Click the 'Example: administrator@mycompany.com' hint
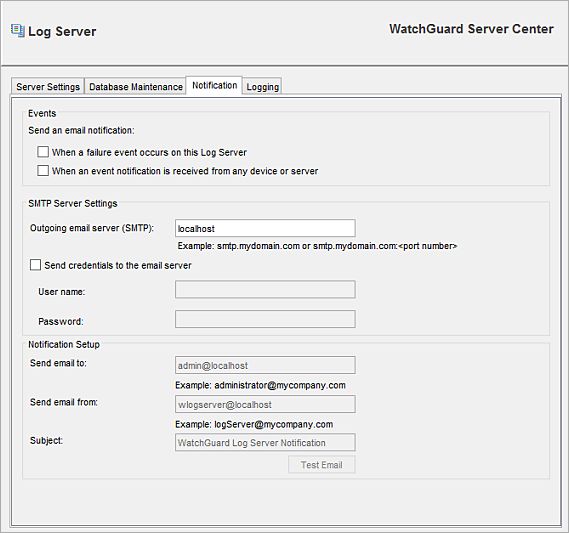Screen dimensions: 569x533 click(260, 385)
